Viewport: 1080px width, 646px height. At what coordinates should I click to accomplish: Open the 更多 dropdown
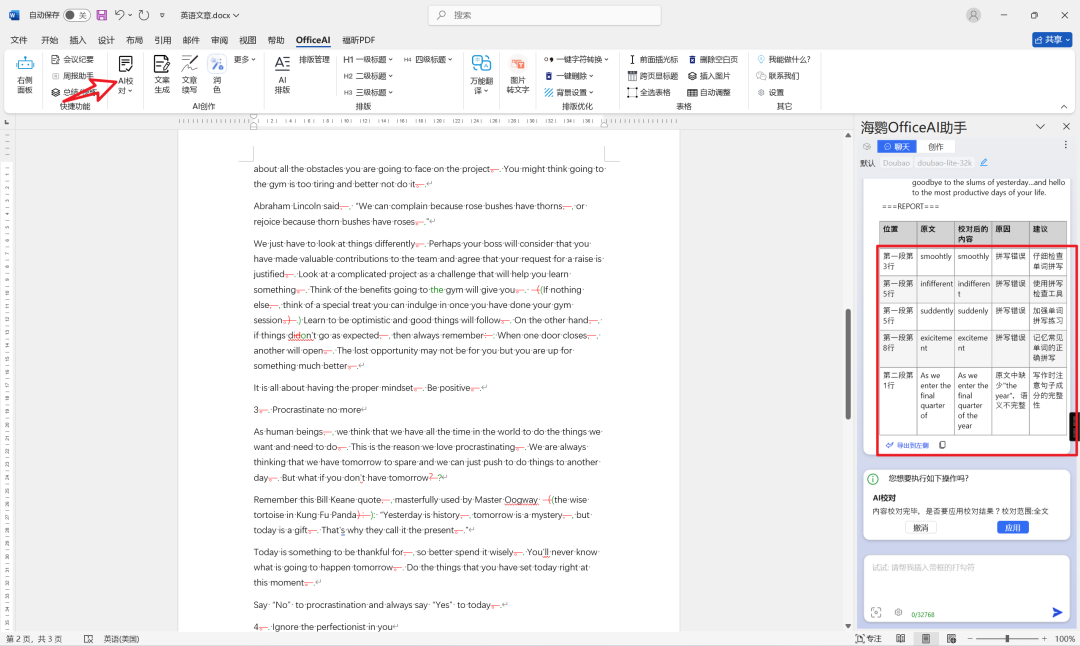[245, 60]
